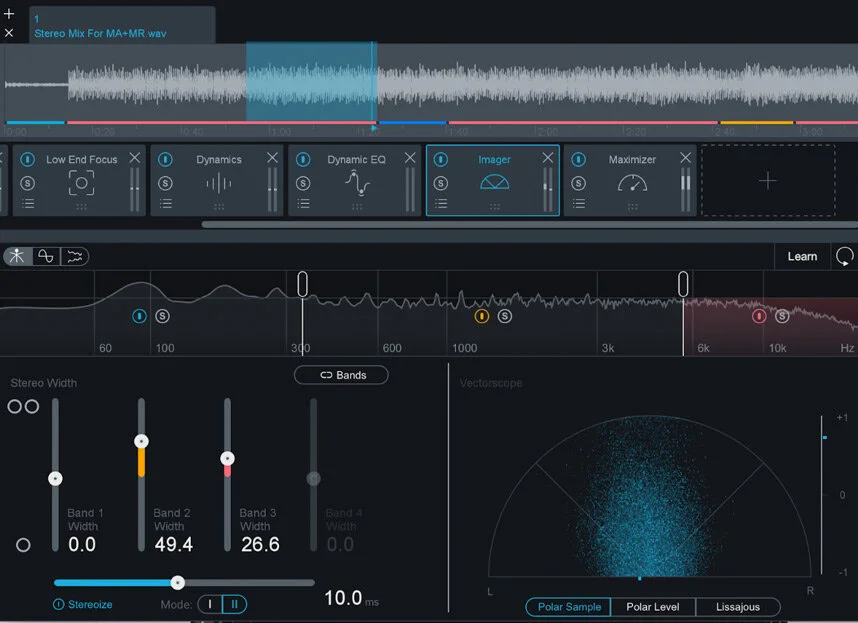Select the Lissajous vectorscope tab
The image size is (858, 623).
[x=739, y=607]
